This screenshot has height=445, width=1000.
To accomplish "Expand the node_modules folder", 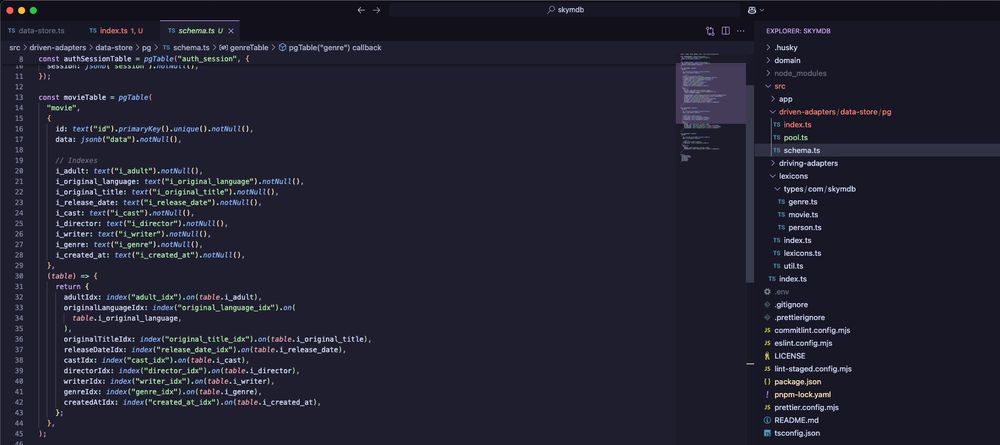I will click(800, 73).
